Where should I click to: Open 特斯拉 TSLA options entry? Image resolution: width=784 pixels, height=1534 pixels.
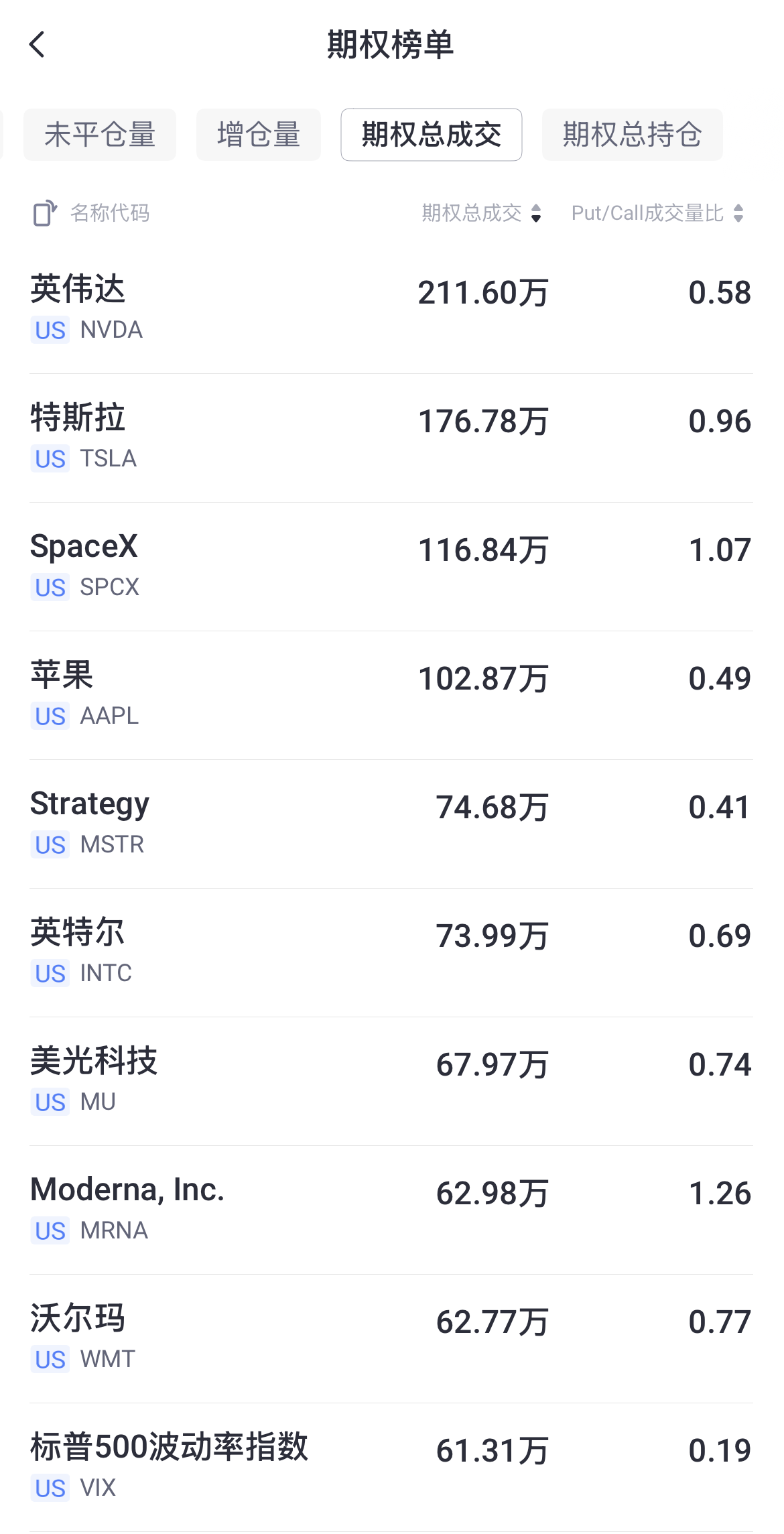click(x=391, y=438)
